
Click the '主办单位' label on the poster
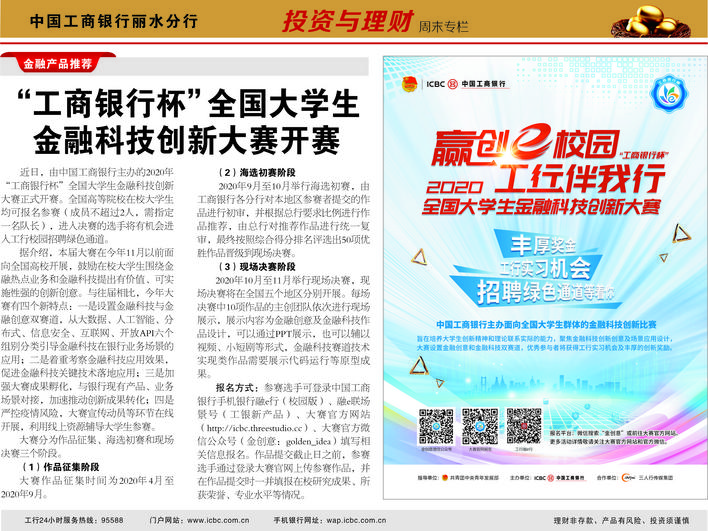click(x=521, y=477)
